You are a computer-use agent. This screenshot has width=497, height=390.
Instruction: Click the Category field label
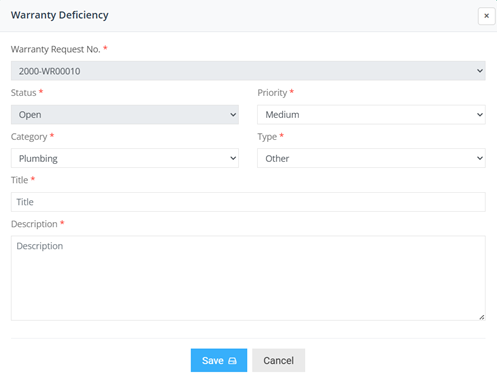(x=29, y=137)
